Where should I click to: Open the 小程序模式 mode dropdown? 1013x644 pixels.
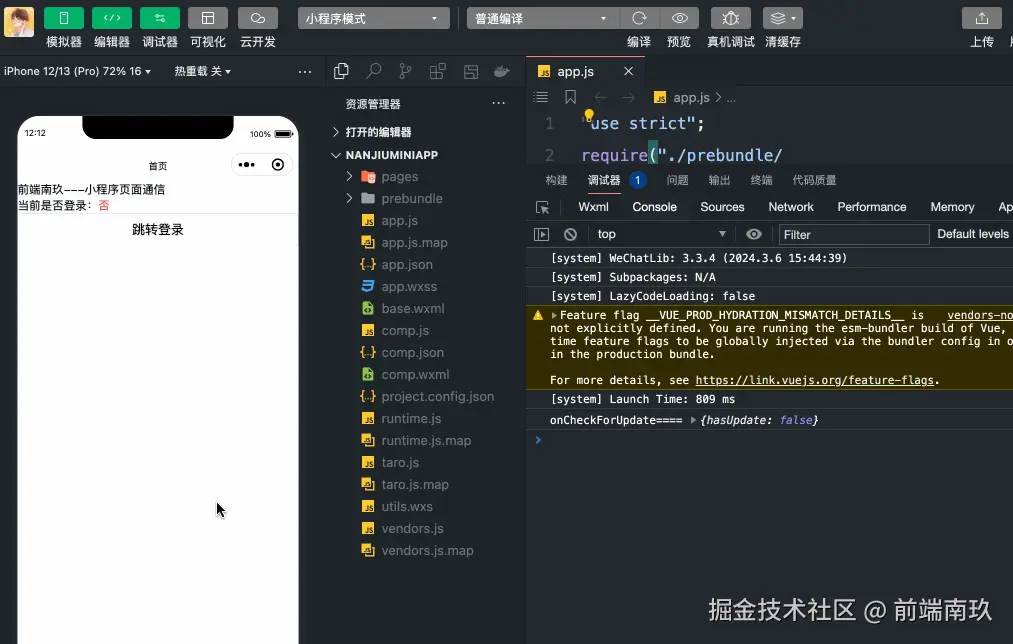[x=372, y=17]
